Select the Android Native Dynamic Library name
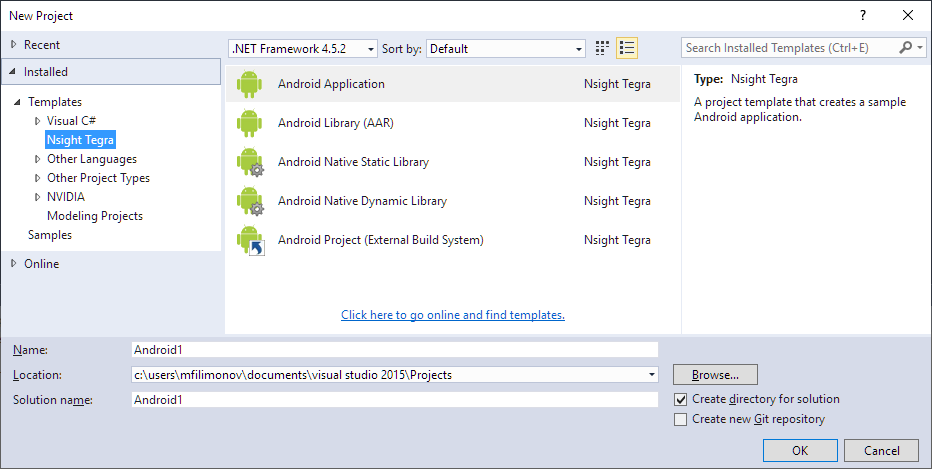The image size is (932, 469). click(x=362, y=201)
